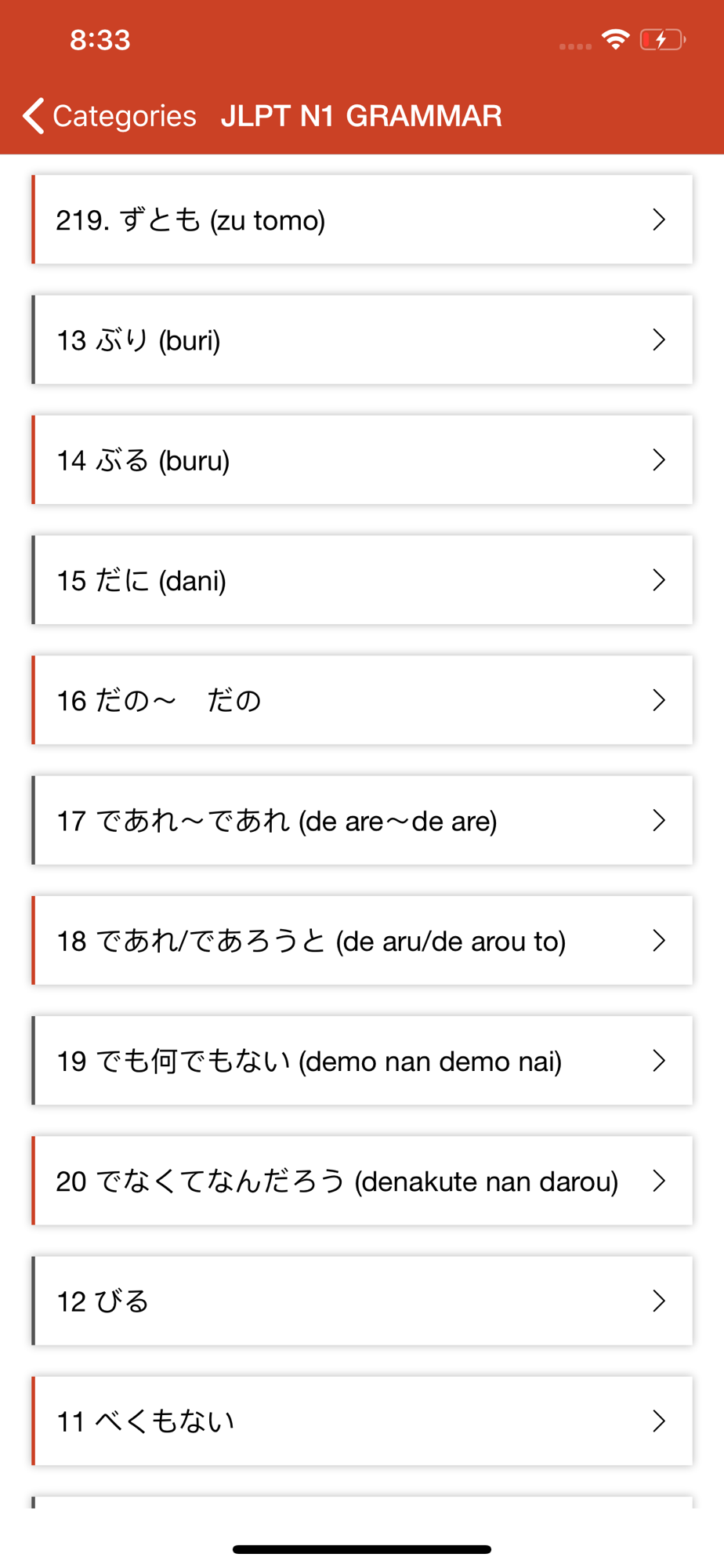Return to Categories via back label
The height and width of the screenshot is (1568, 724).
coord(125,116)
